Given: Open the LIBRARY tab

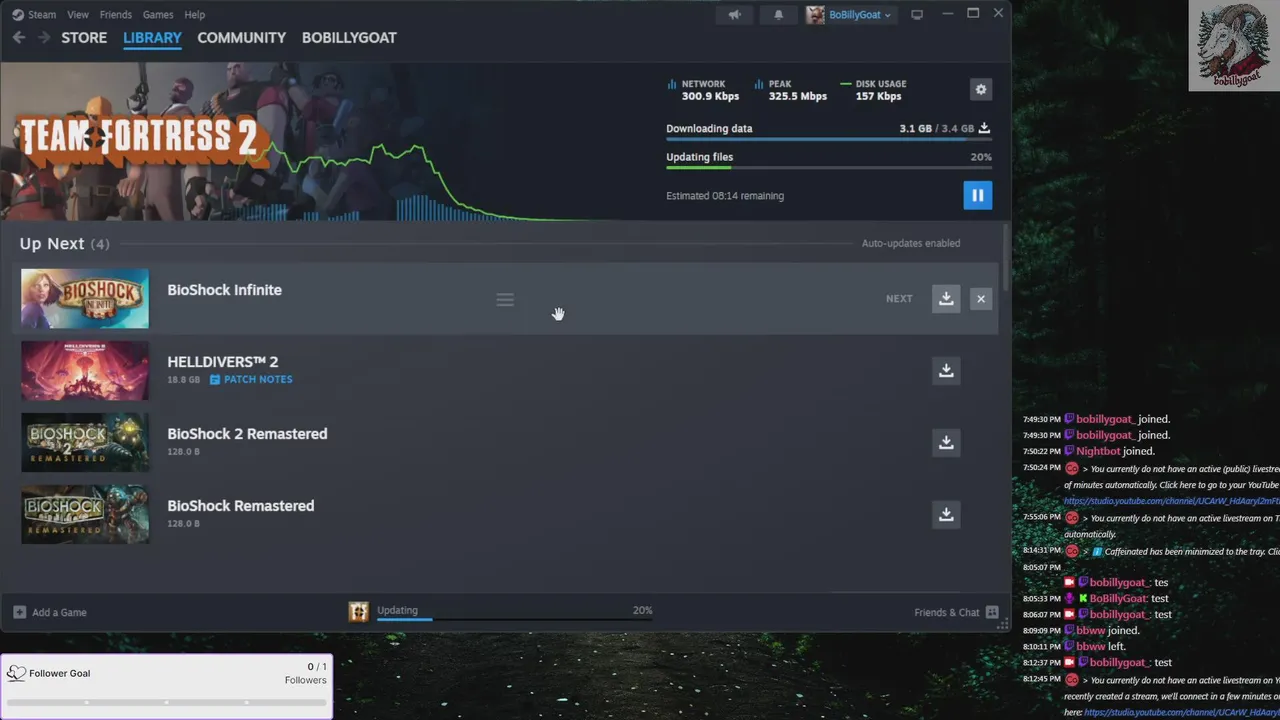Looking at the screenshot, I should (x=152, y=38).
